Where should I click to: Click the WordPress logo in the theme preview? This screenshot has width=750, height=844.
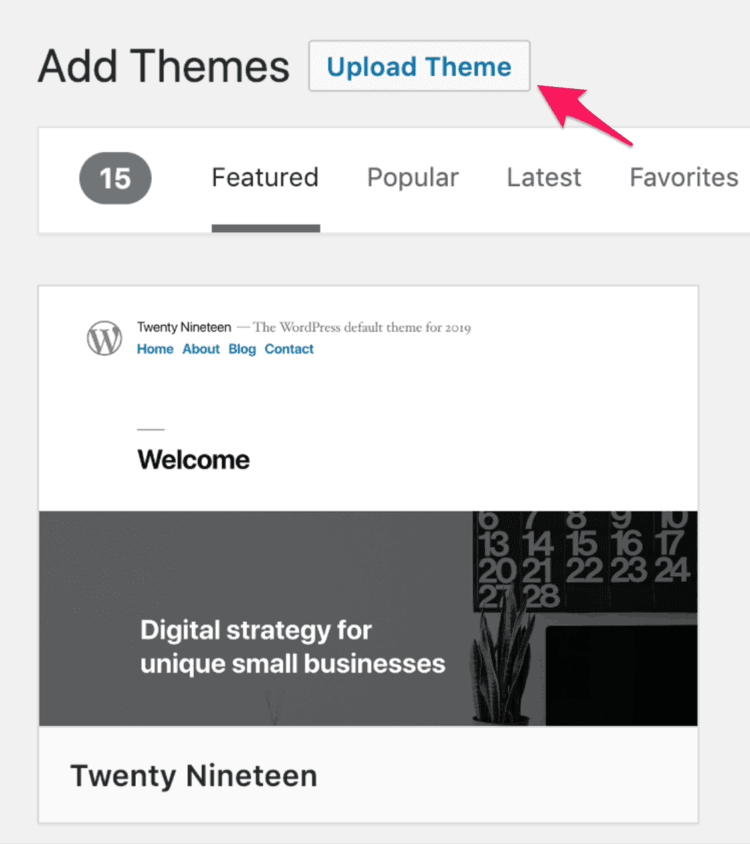[104, 336]
